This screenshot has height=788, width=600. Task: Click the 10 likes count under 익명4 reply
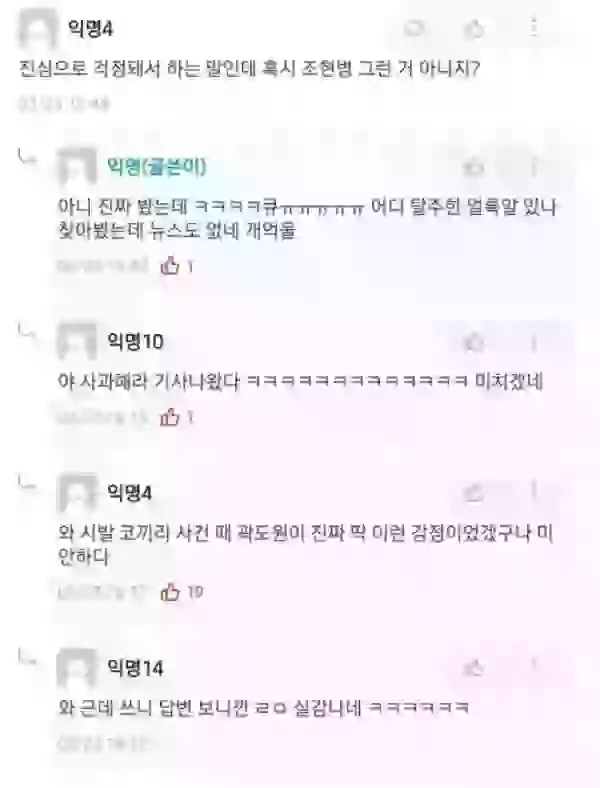click(x=181, y=593)
